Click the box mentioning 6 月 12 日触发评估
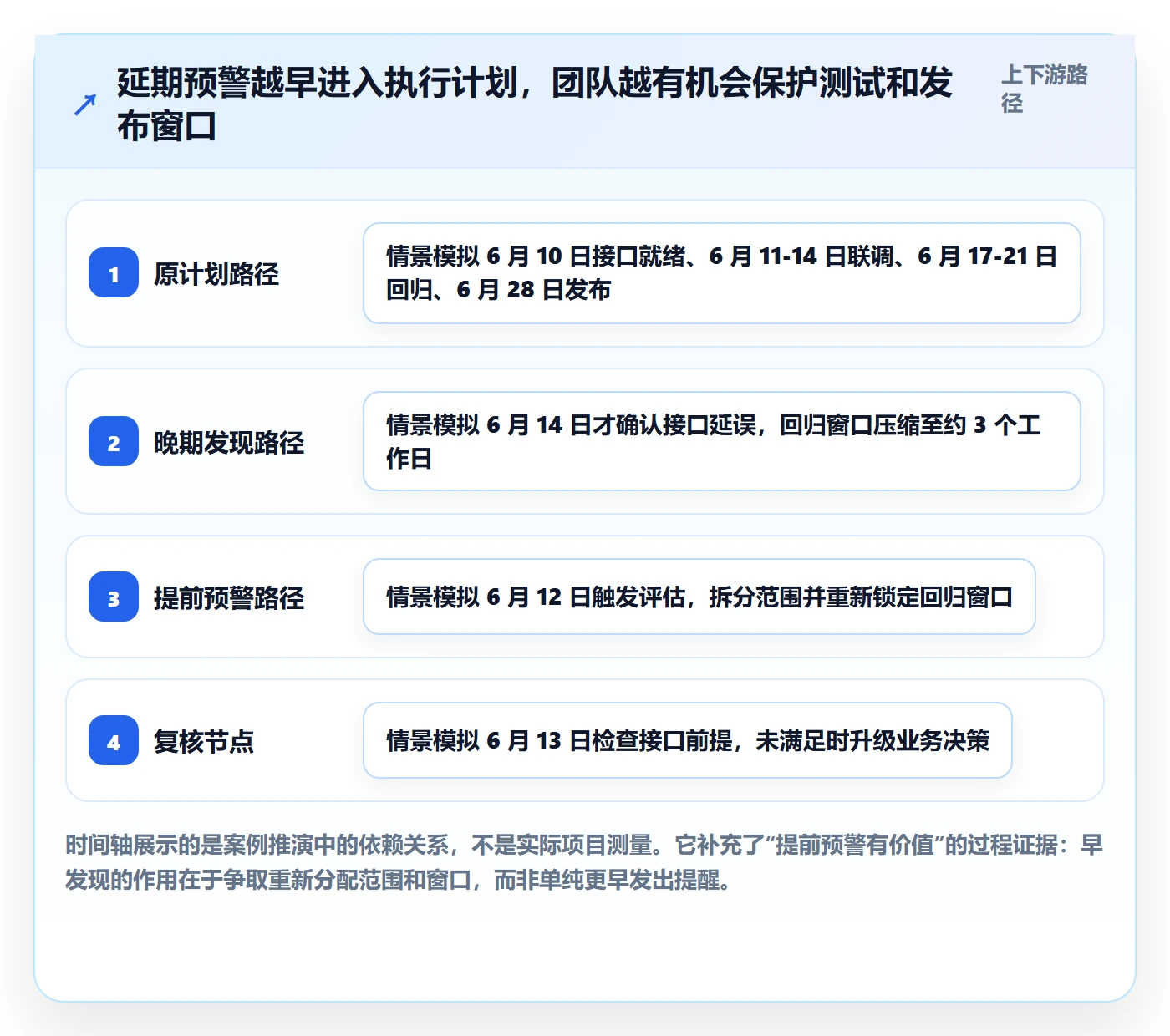The image size is (1170, 1036). [699, 597]
